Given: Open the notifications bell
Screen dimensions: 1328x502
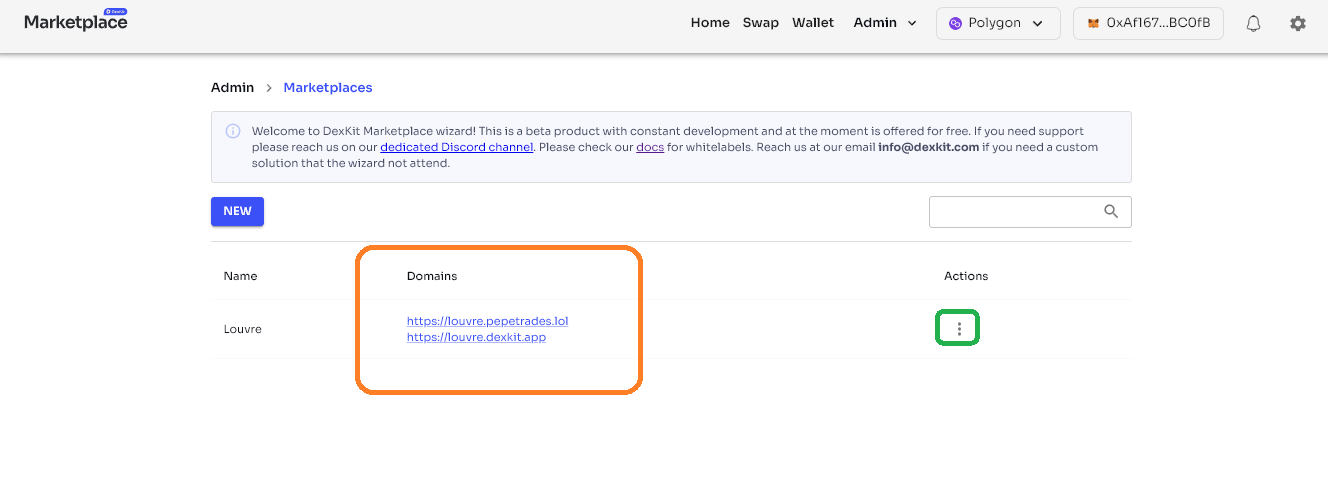Looking at the screenshot, I should [1253, 24].
